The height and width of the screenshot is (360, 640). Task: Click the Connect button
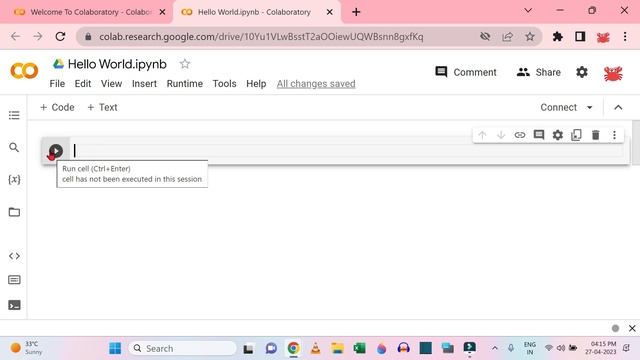click(558, 107)
